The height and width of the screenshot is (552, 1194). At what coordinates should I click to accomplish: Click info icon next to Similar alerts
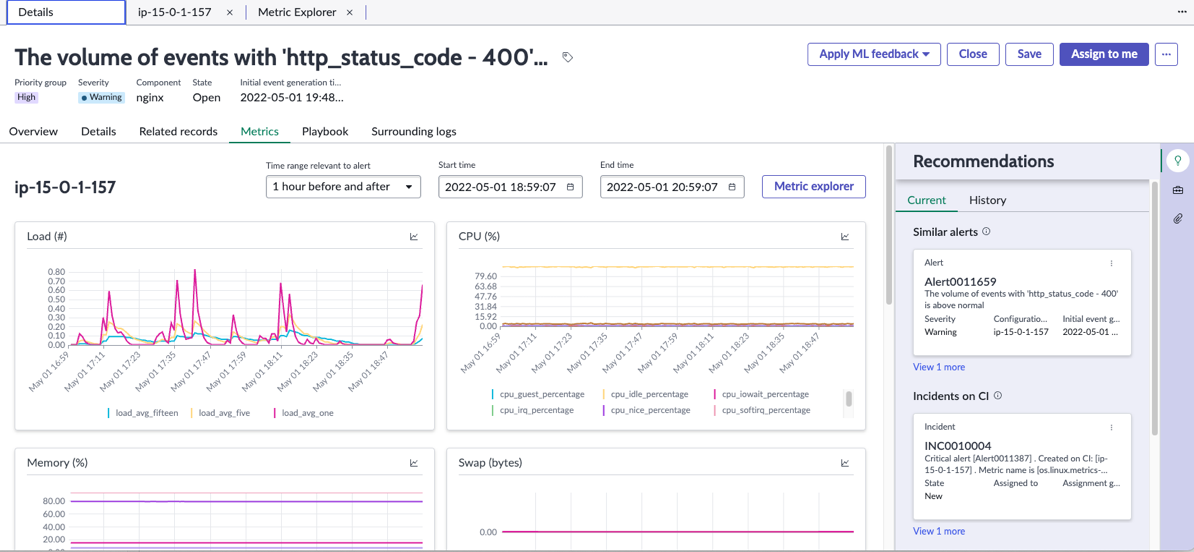click(986, 231)
